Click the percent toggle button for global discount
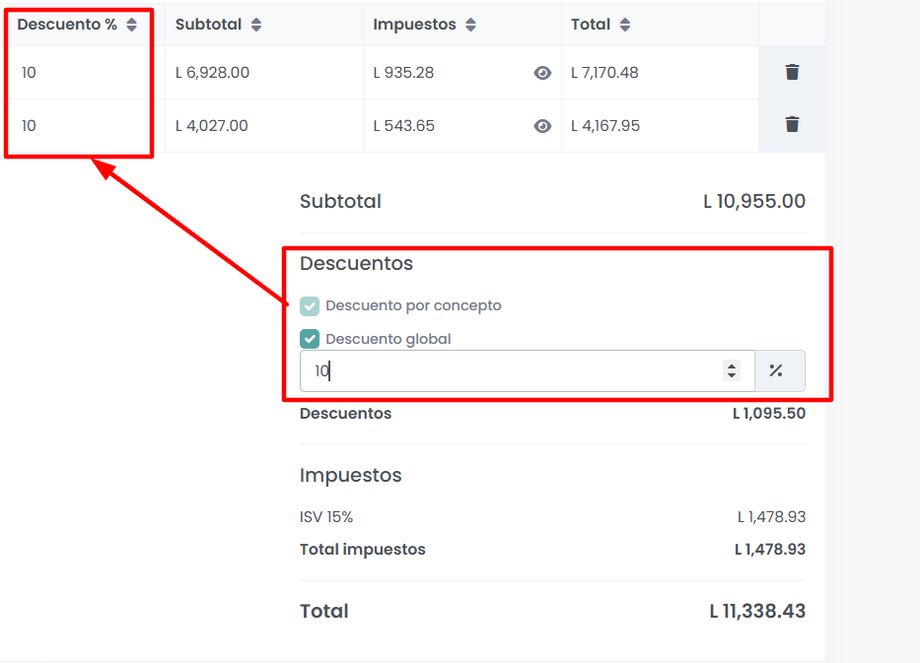Viewport: 920px width, 663px height. pos(776,371)
